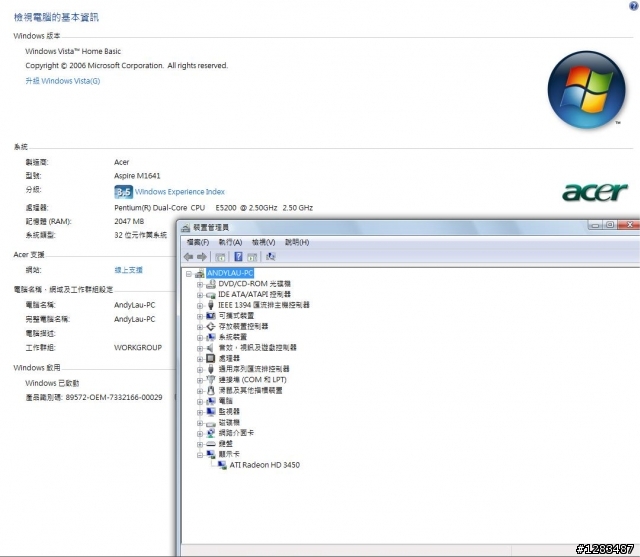Select the IEEE 1394 匯流排主機控制器 label

click(264, 305)
